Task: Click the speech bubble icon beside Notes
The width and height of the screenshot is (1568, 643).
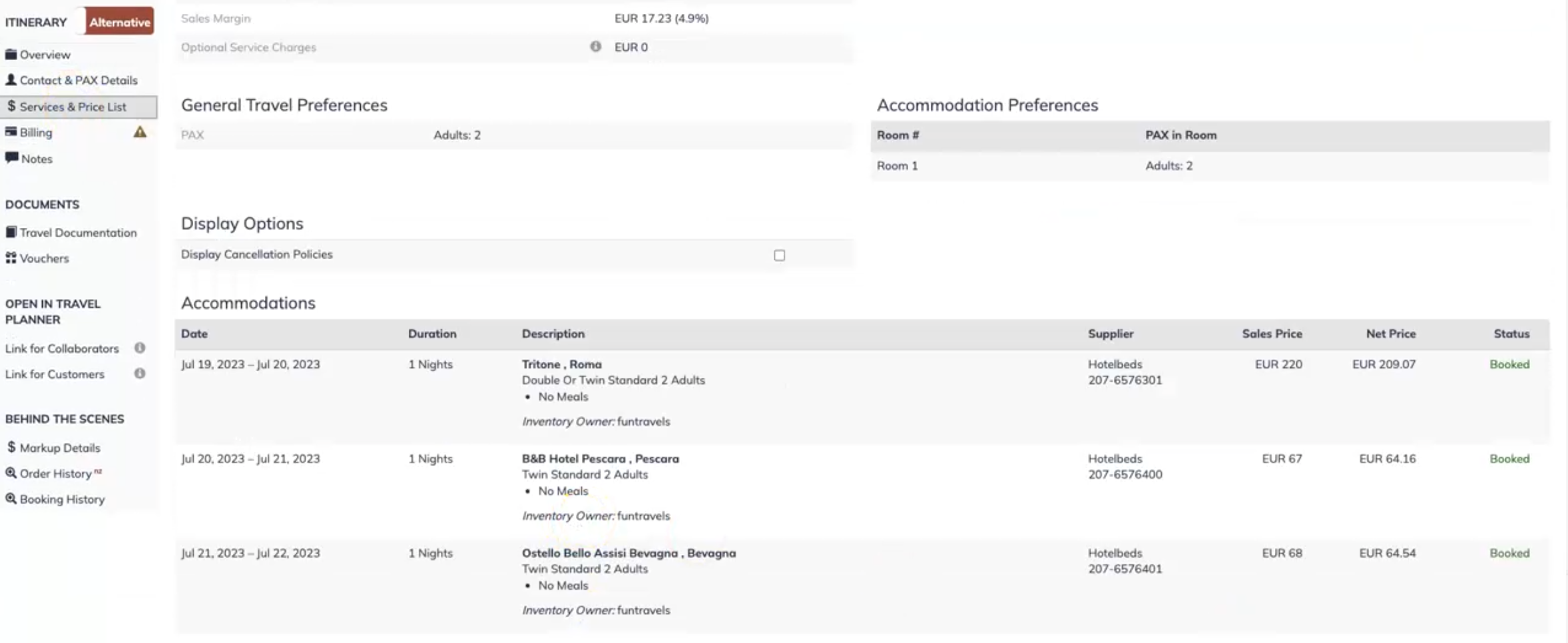Action: [11, 158]
